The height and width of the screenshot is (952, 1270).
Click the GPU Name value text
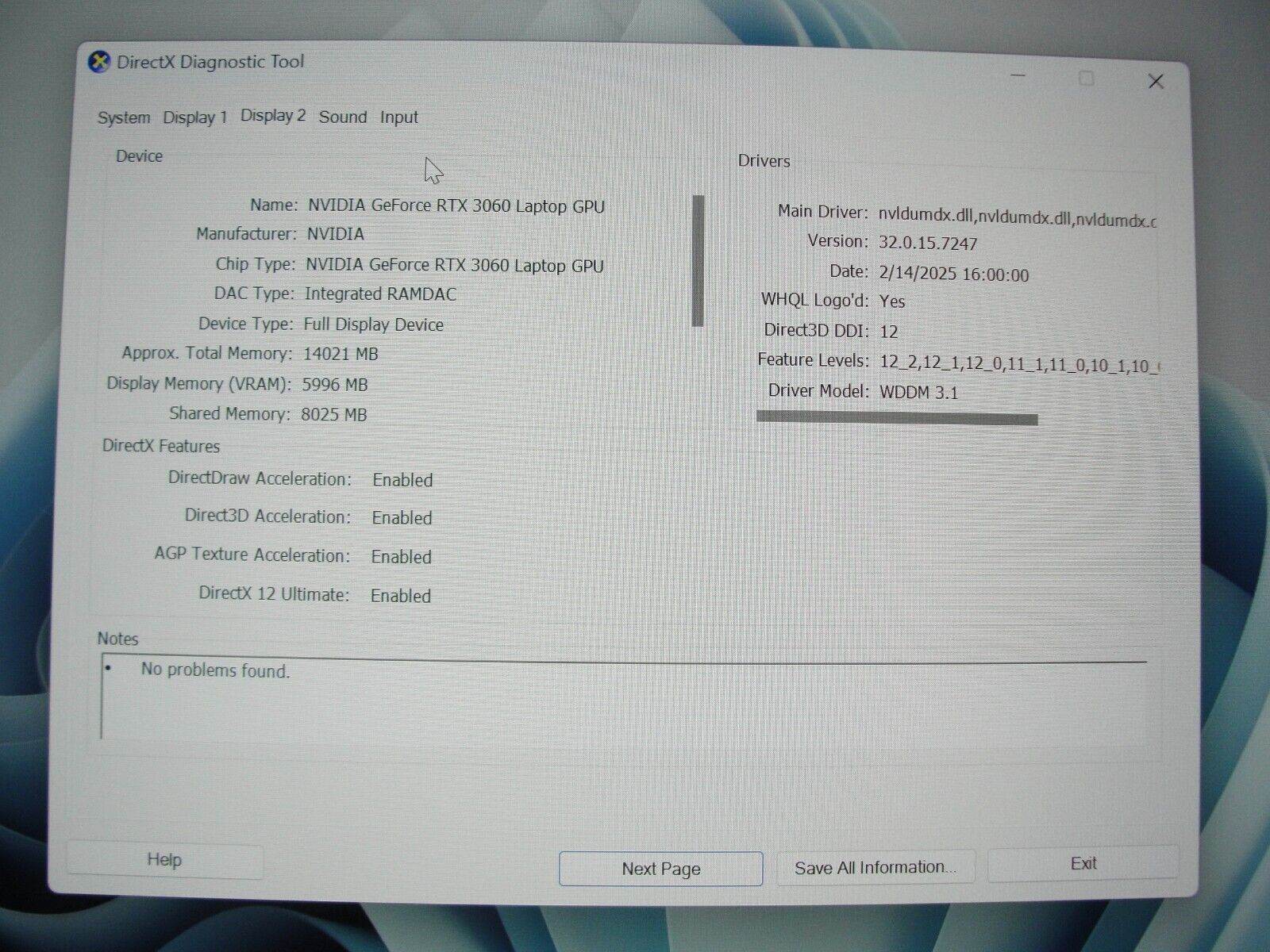456,206
